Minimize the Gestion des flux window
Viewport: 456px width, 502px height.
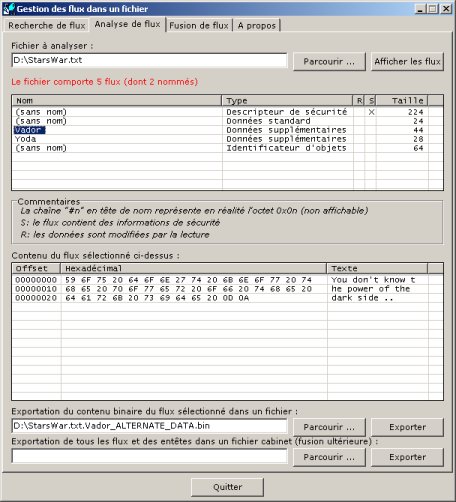point(421,9)
